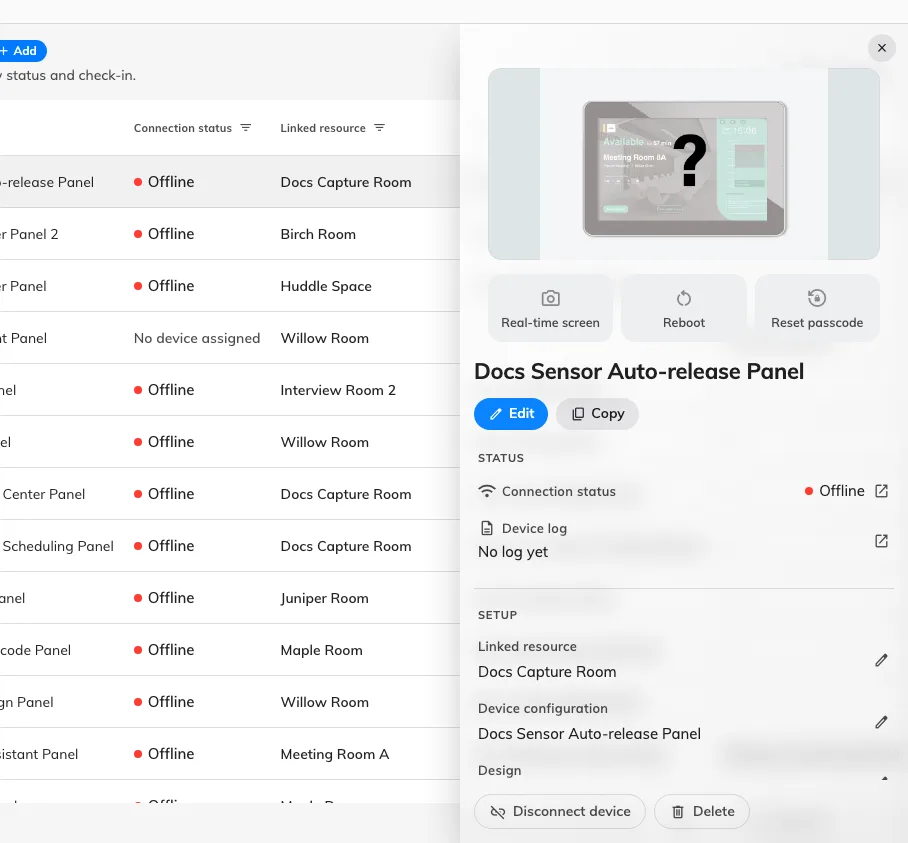908x843 pixels.
Task: Click the Add button
Action: coord(22,51)
